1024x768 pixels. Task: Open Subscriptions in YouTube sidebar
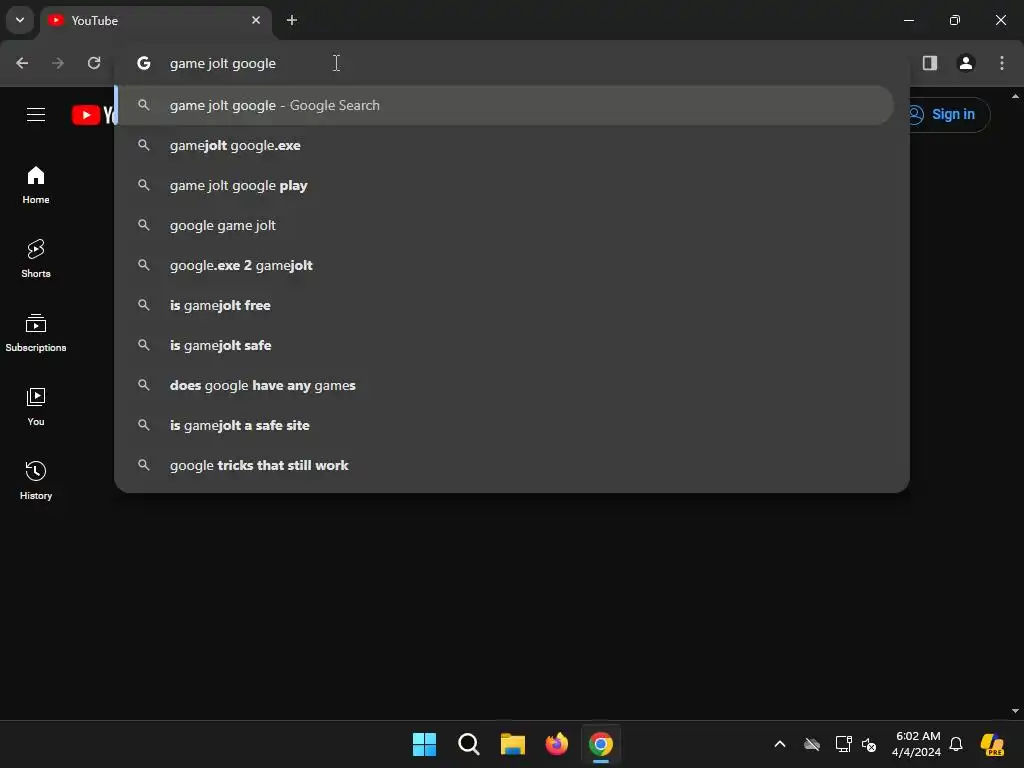(36, 332)
